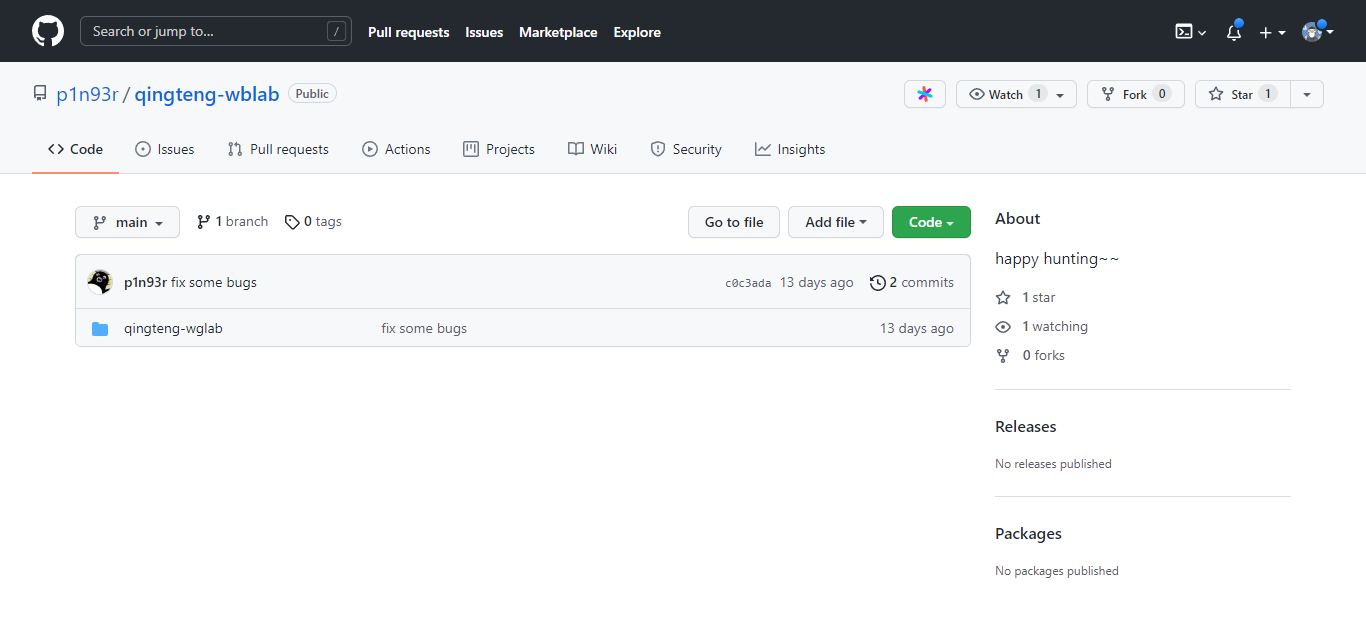Open commit hash c0c3ada
The width and height of the screenshot is (1366, 617).
pyautogui.click(x=748, y=283)
